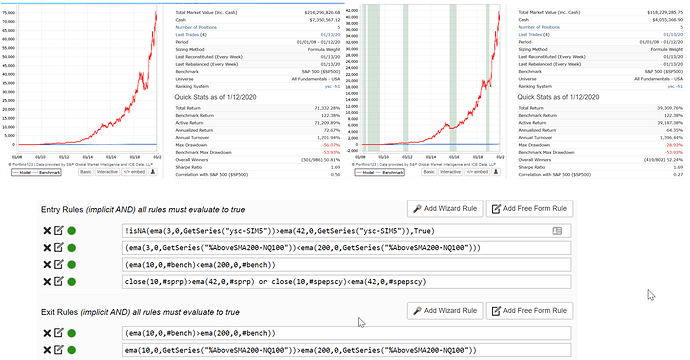Screen dimensions: 690x360
Task: Toggle green status dot of ysc-SIM5 rule
Action: point(71,231)
